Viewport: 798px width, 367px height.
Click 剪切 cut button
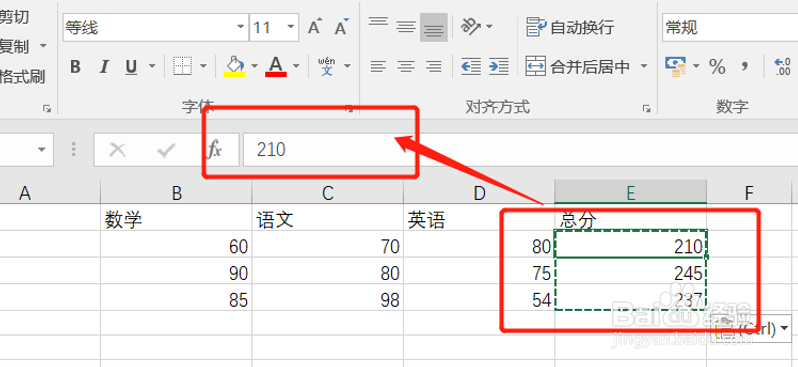(14, 17)
